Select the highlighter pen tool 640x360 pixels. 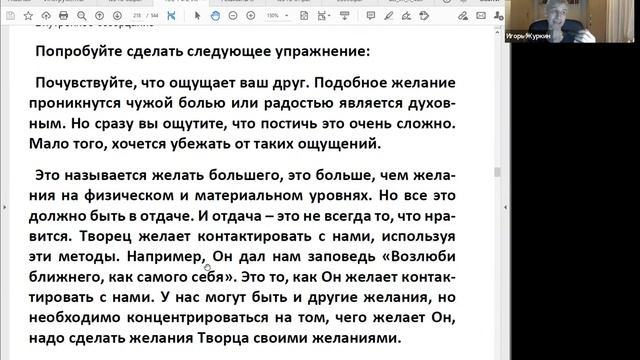pyautogui.click(x=389, y=16)
